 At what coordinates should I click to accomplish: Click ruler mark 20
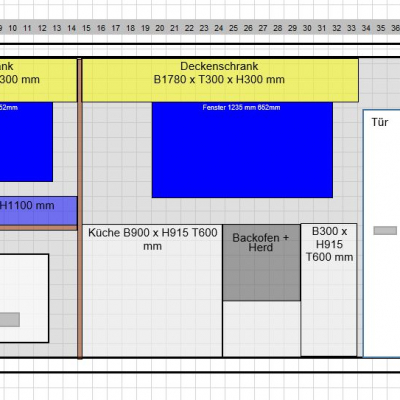tap(160, 28)
